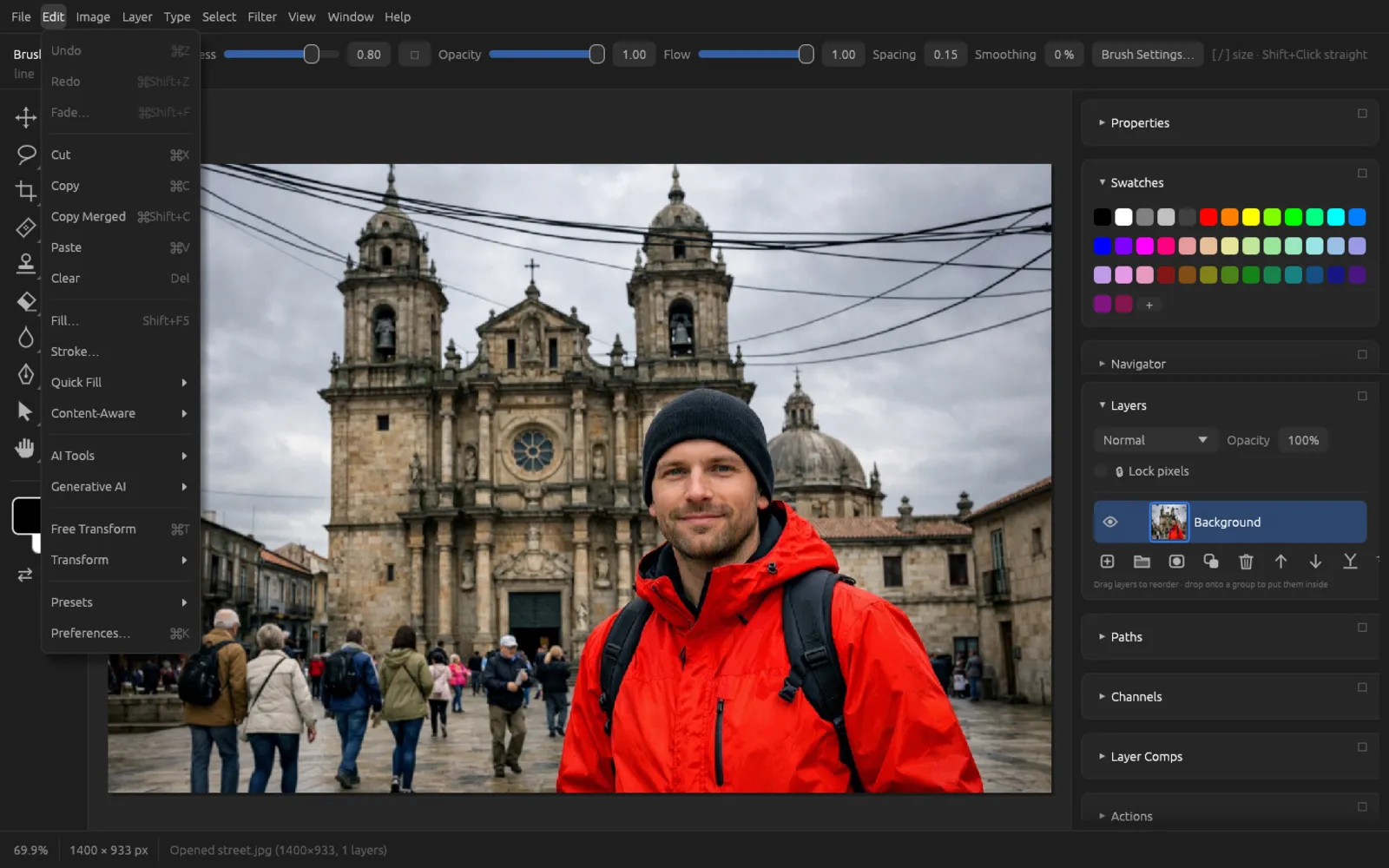
Task: Open the Filter menu
Action: (x=262, y=16)
